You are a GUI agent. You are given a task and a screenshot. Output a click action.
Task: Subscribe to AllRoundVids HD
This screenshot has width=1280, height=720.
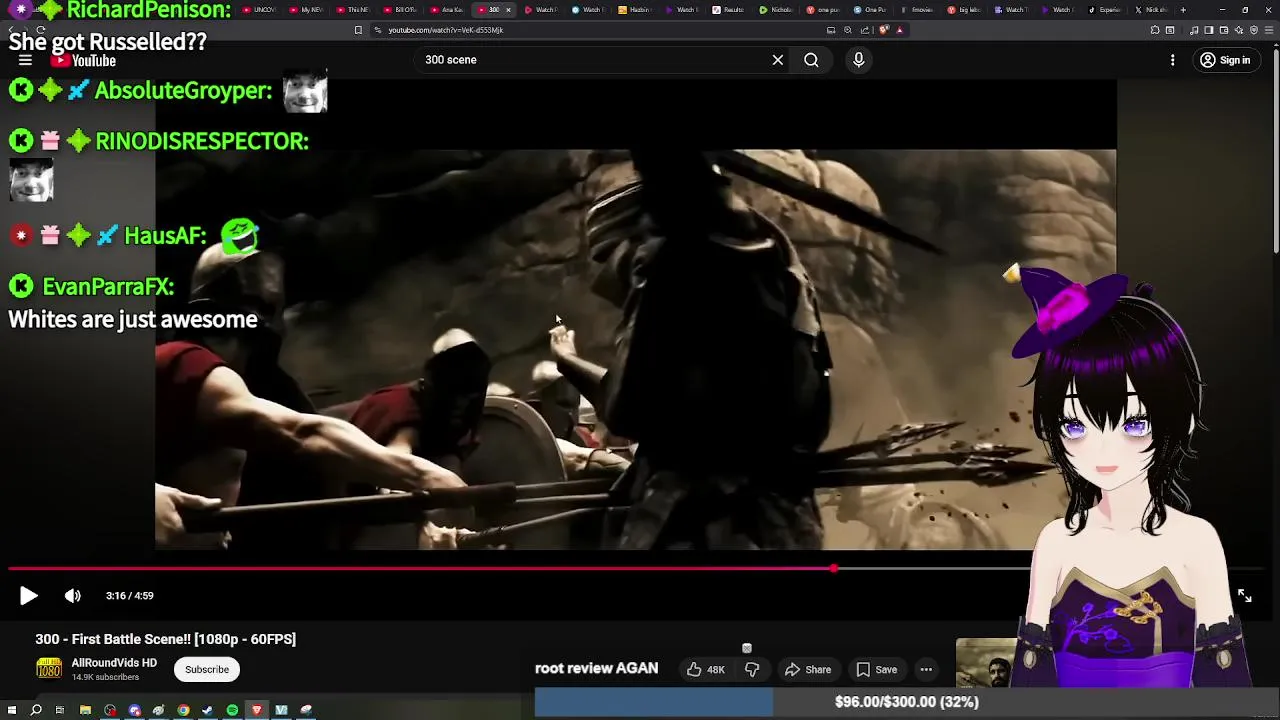207,670
